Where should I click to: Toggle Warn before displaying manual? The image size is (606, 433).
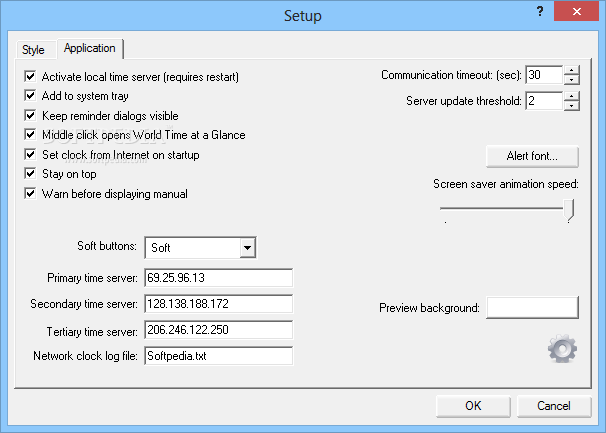point(30,193)
